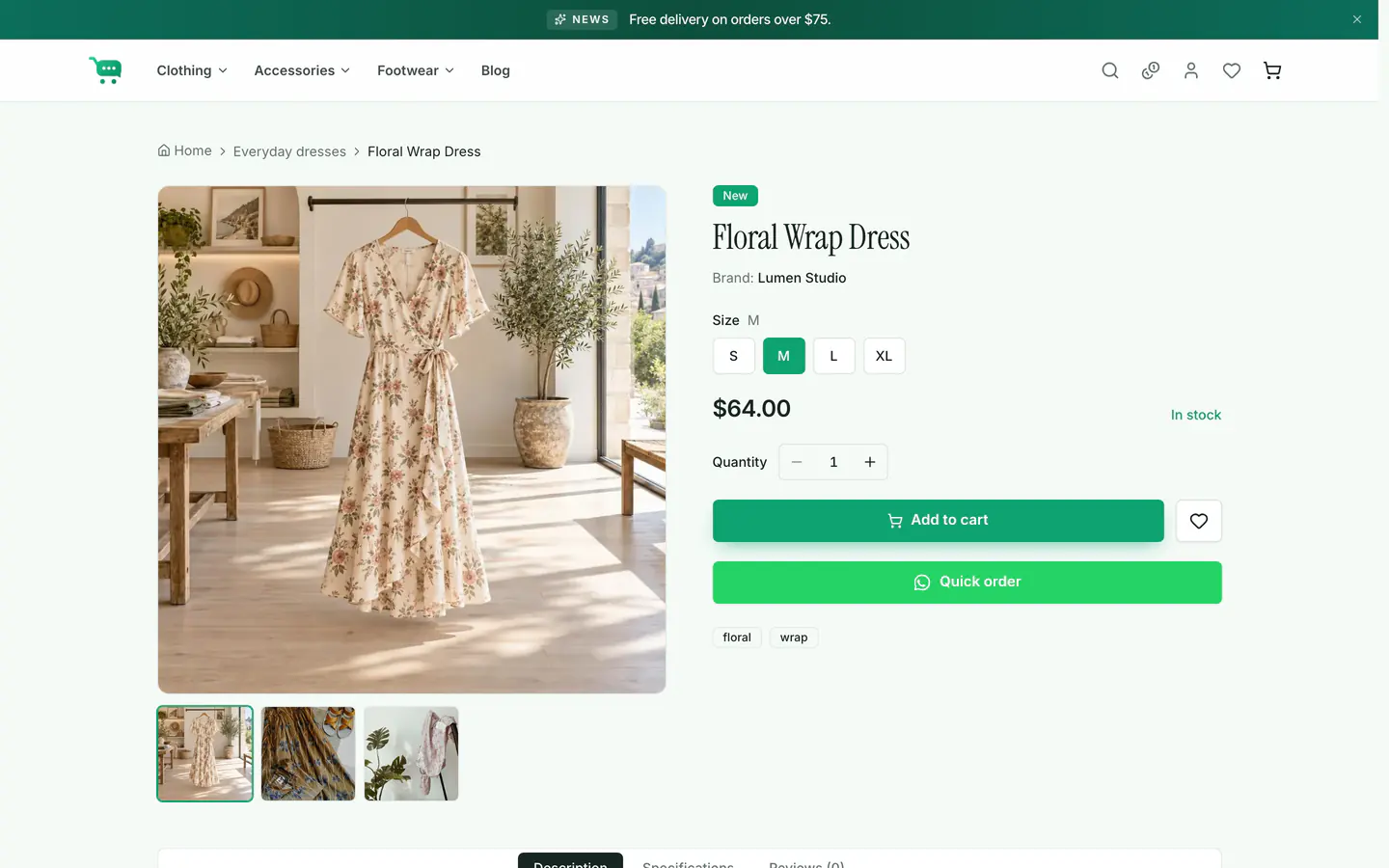Viewport: 1389px width, 868px height.
Task: Click the floral tag
Action: point(737,637)
